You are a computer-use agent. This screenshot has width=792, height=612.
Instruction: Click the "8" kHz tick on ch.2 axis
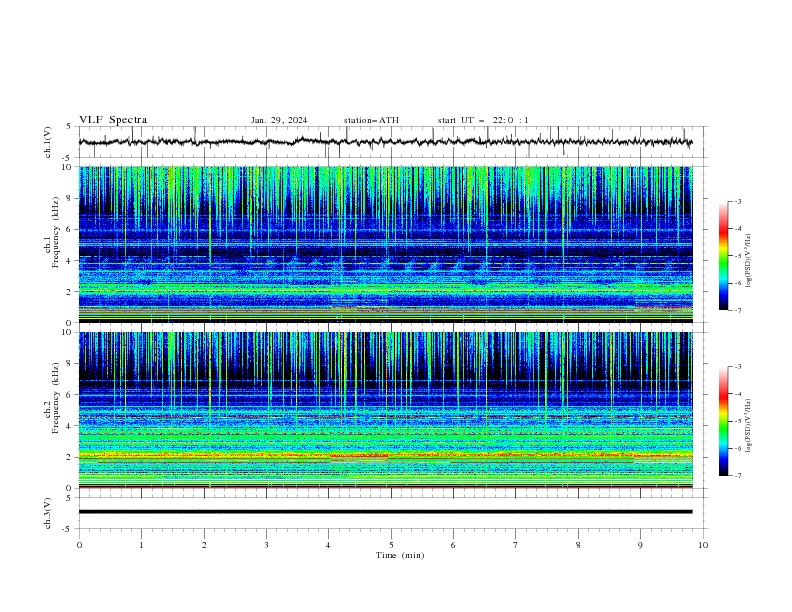coord(70,364)
